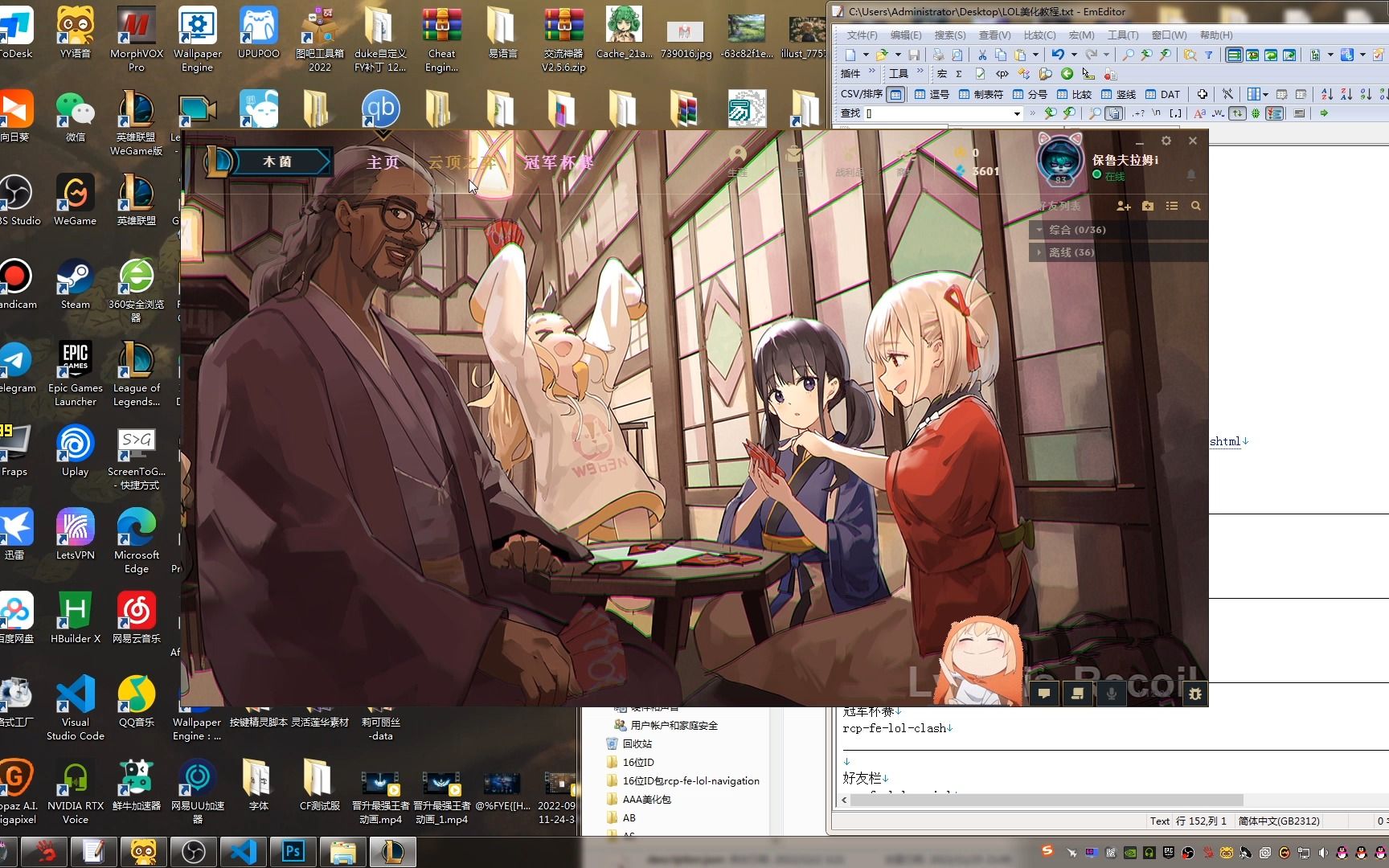This screenshot has height=868, width=1389.
Task: Click the new friend folder icon in LoL
Action: [1148, 207]
